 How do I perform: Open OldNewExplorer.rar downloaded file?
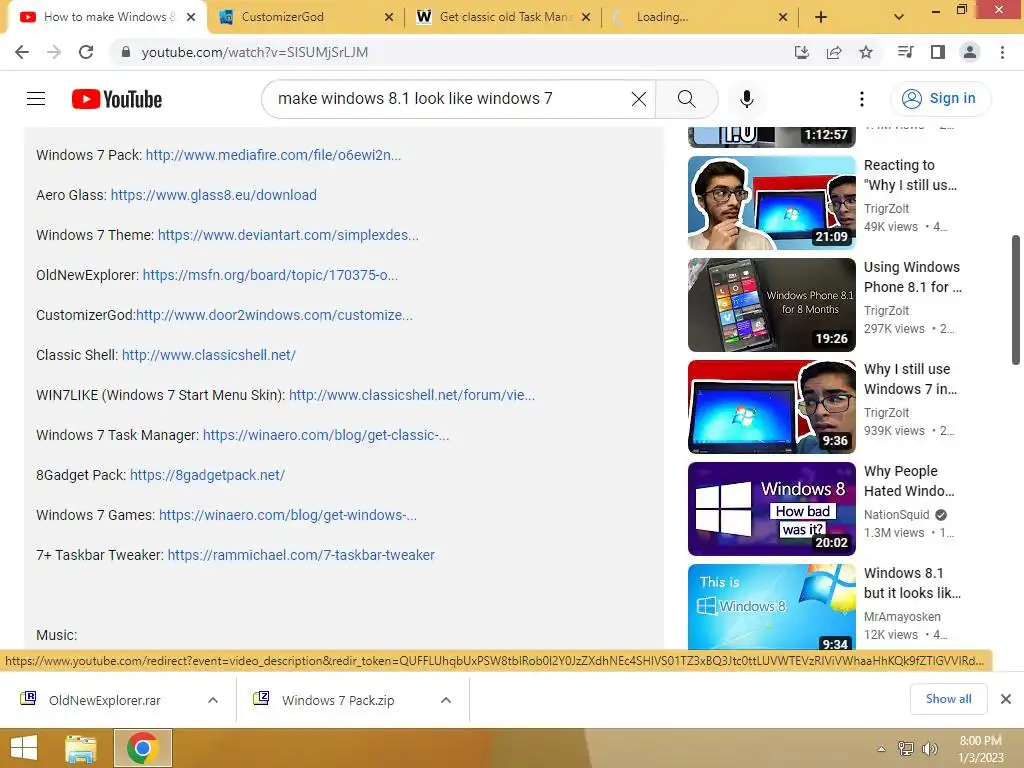[x=104, y=700]
